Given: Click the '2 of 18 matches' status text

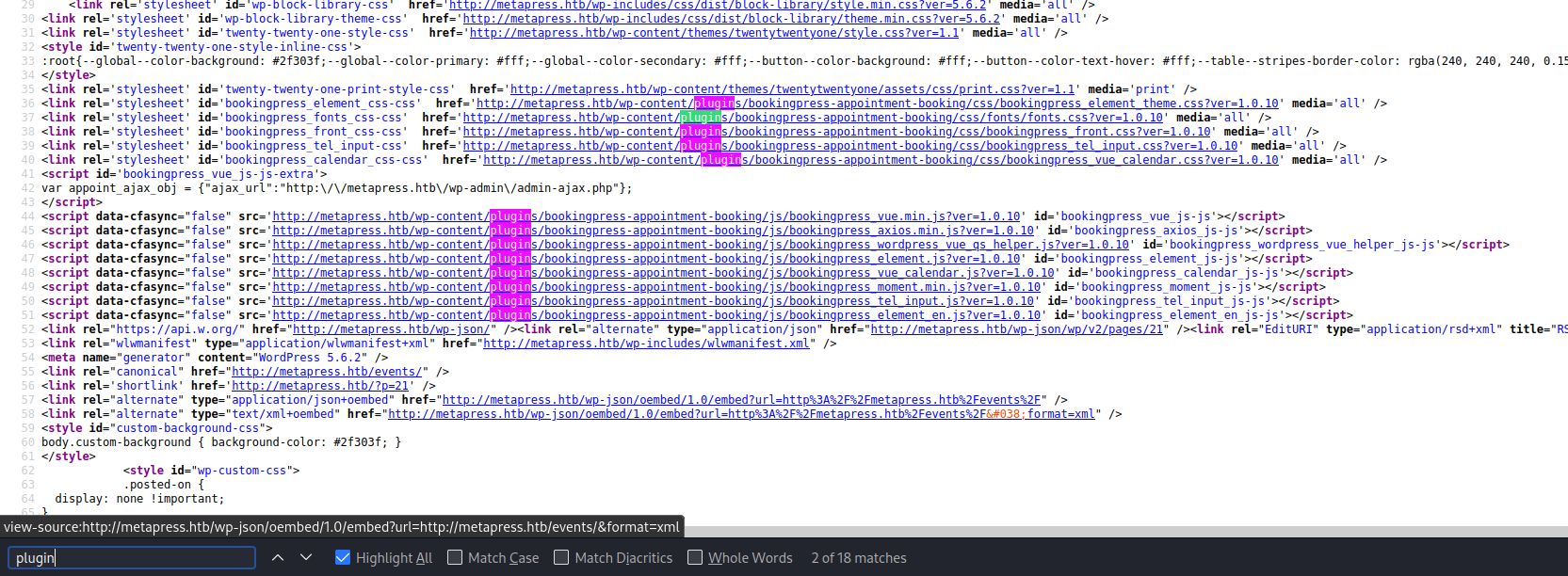Looking at the screenshot, I should [859, 558].
